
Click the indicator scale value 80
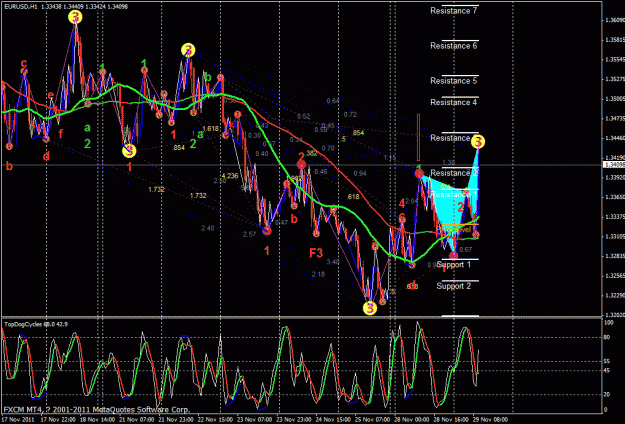coord(608,338)
